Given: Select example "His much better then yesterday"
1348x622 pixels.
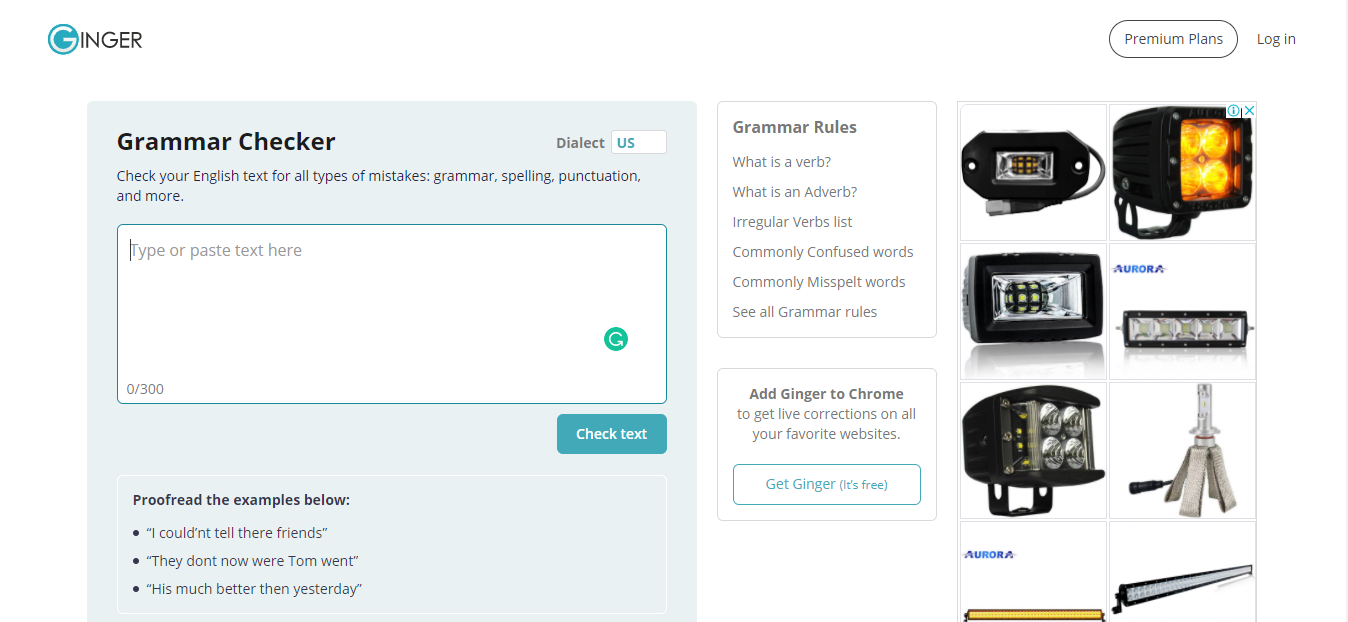Looking at the screenshot, I should coord(254,589).
